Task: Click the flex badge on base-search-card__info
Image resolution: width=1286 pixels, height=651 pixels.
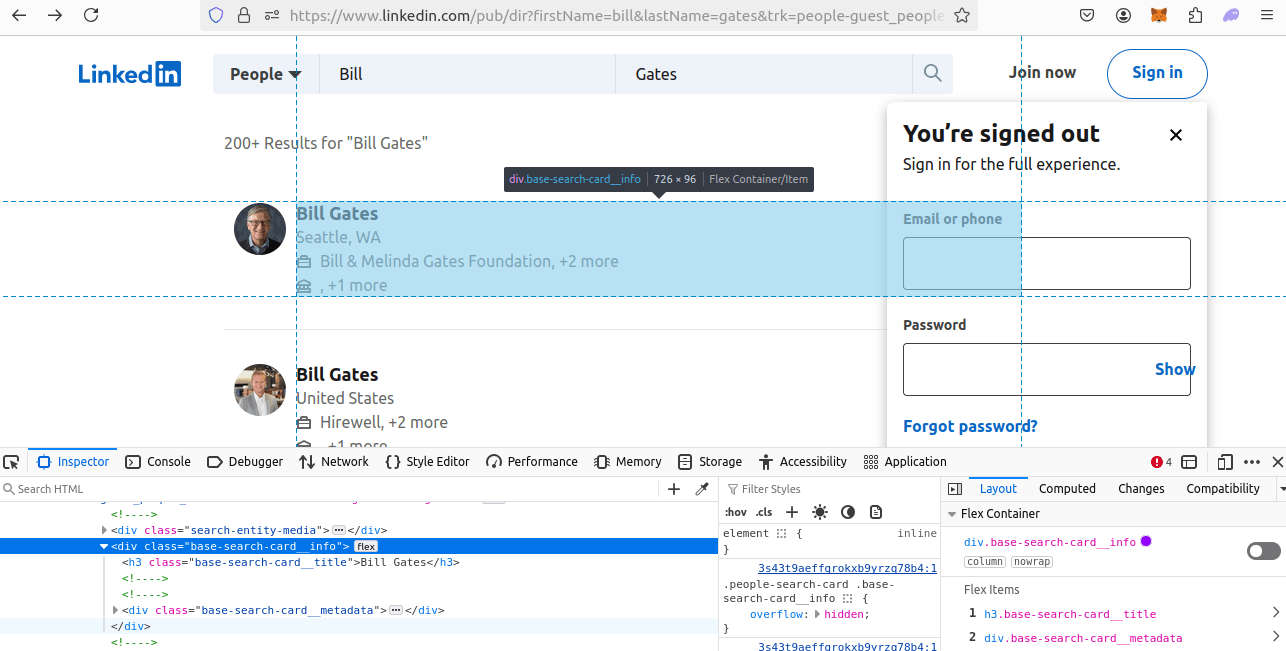Action: point(366,546)
